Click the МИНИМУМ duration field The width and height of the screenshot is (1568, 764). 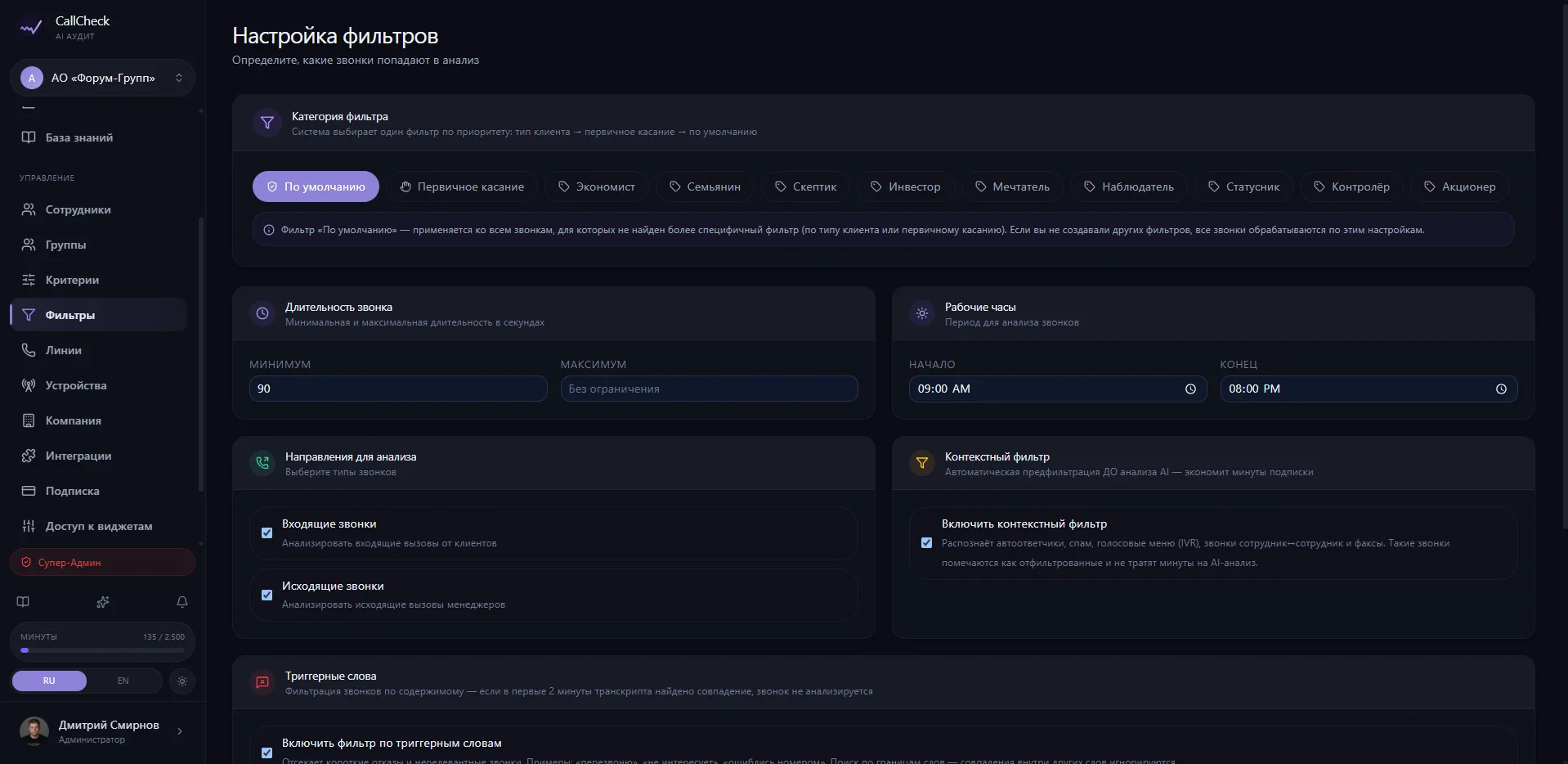[398, 389]
